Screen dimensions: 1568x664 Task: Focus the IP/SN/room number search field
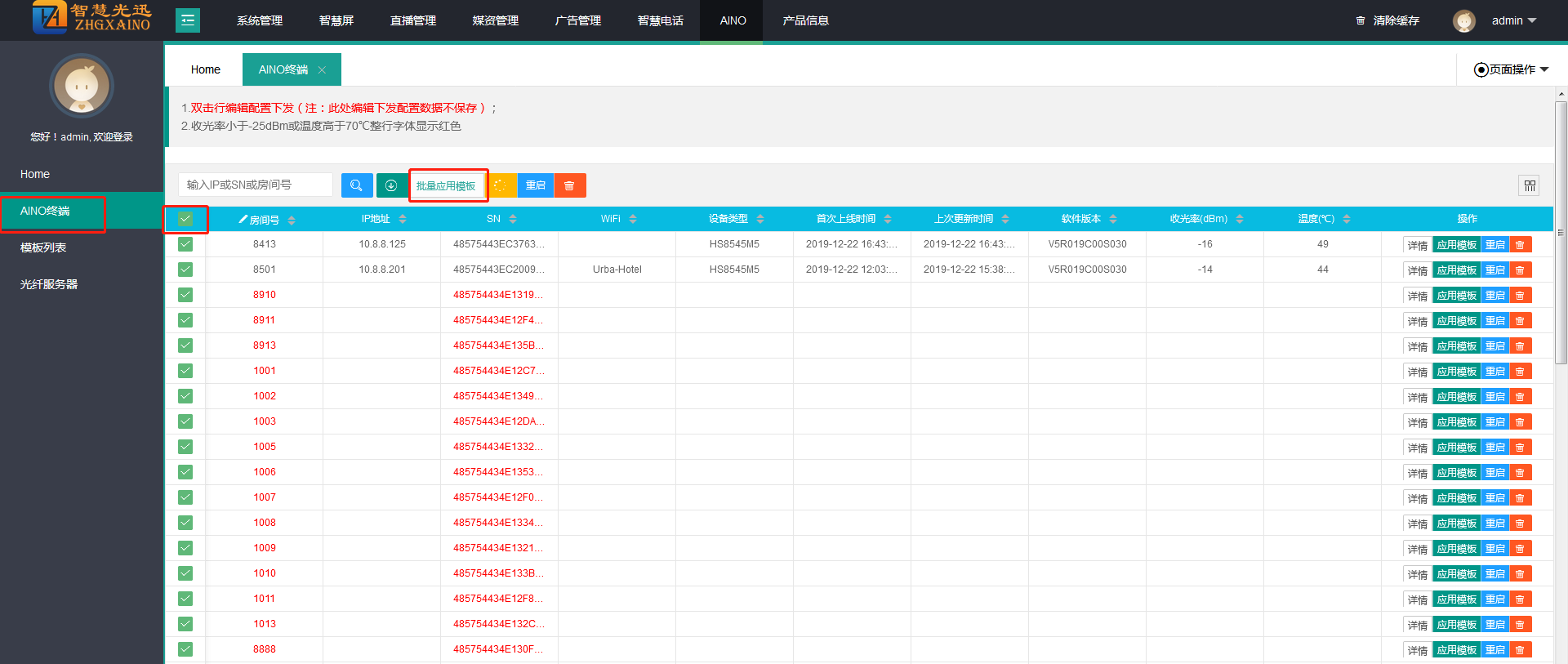coord(256,185)
